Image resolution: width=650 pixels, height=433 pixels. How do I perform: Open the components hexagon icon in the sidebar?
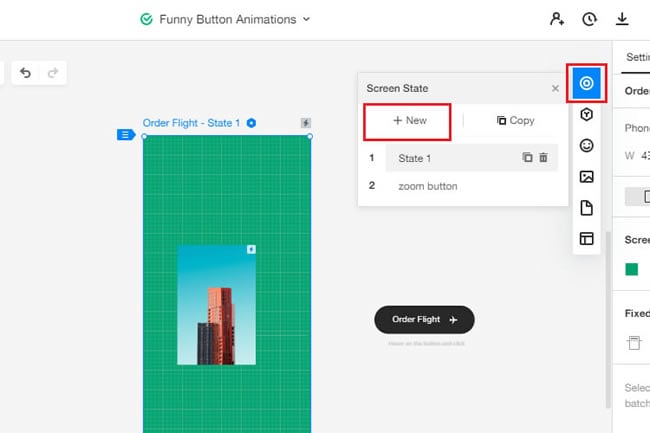(x=586, y=114)
